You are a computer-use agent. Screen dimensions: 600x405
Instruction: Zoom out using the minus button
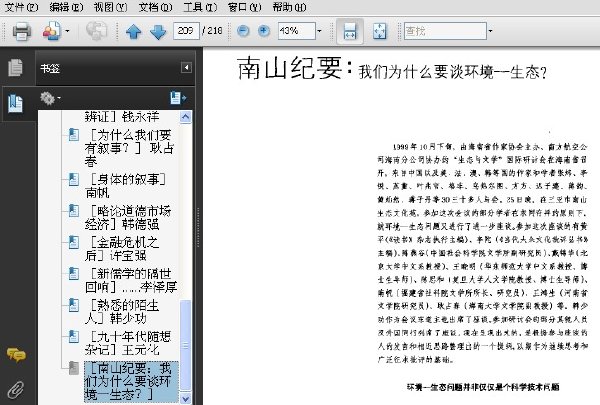click(243, 31)
